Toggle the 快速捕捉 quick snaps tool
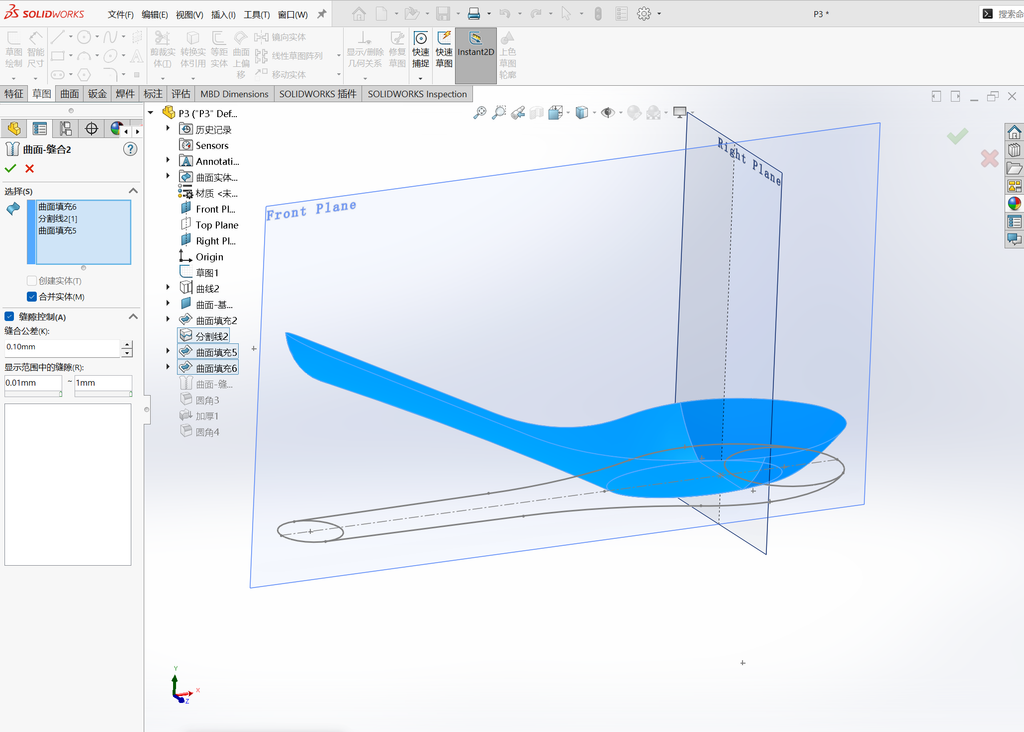Viewport: 1024px width, 732px height. click(421, 50)
